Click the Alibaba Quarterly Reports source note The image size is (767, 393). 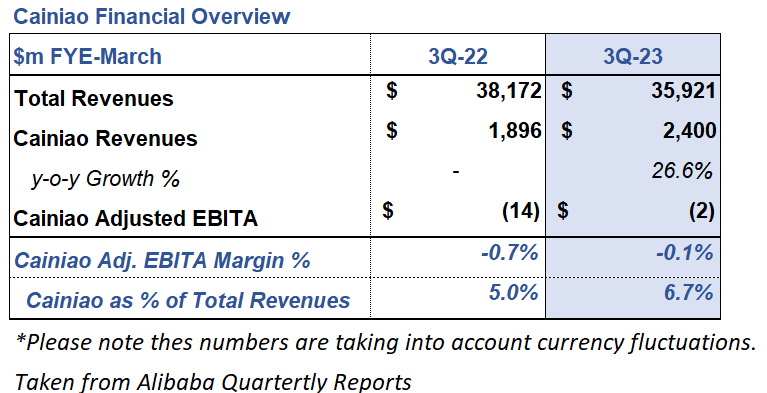pyautogui.click(x=213, y=382)
